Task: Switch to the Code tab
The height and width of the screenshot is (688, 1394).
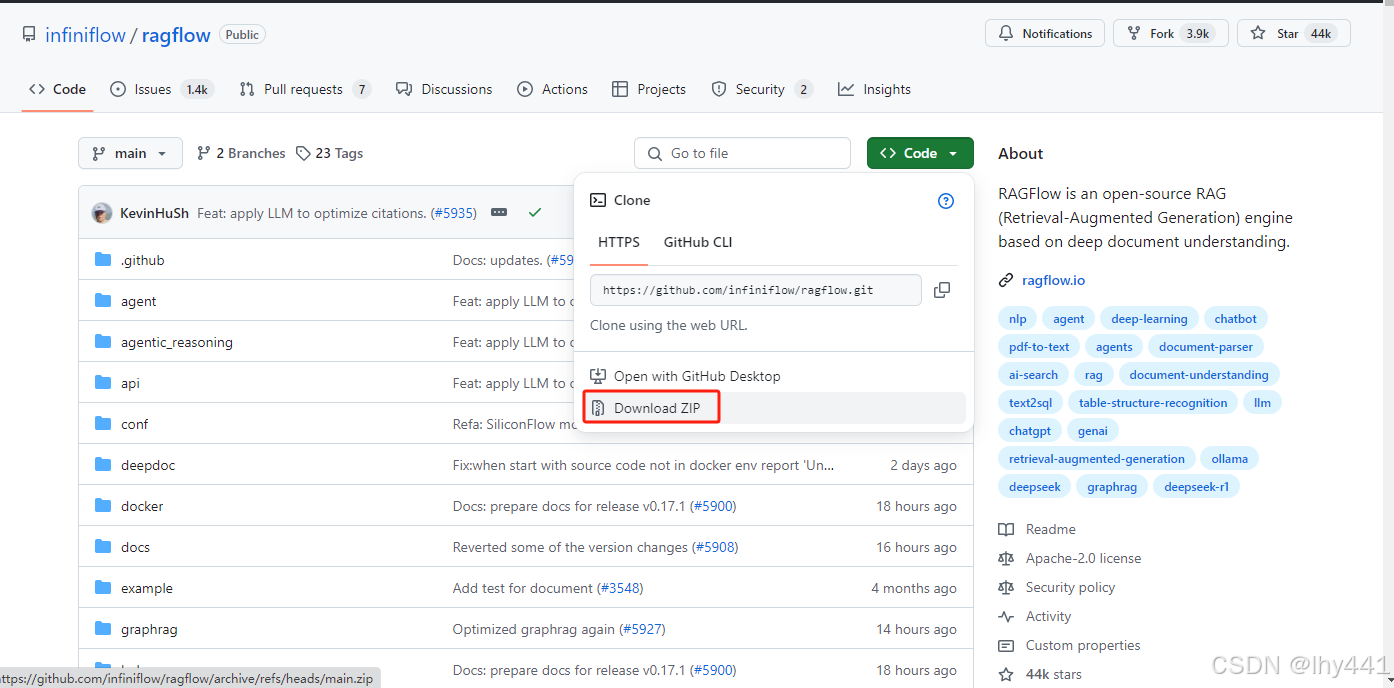Action: pos(58,89)
